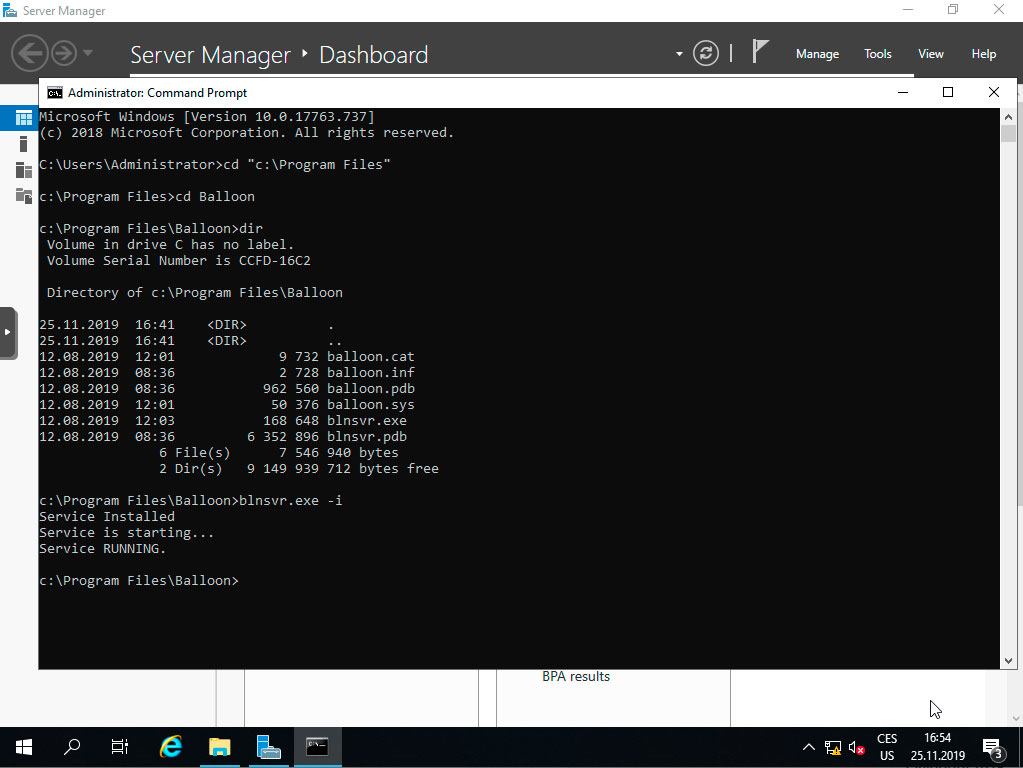Image resolution: width=1023 pixels, height=768 pixels.
Task: Refresh Server Manager using the refresh icon
Action: [x=706, y=53]
